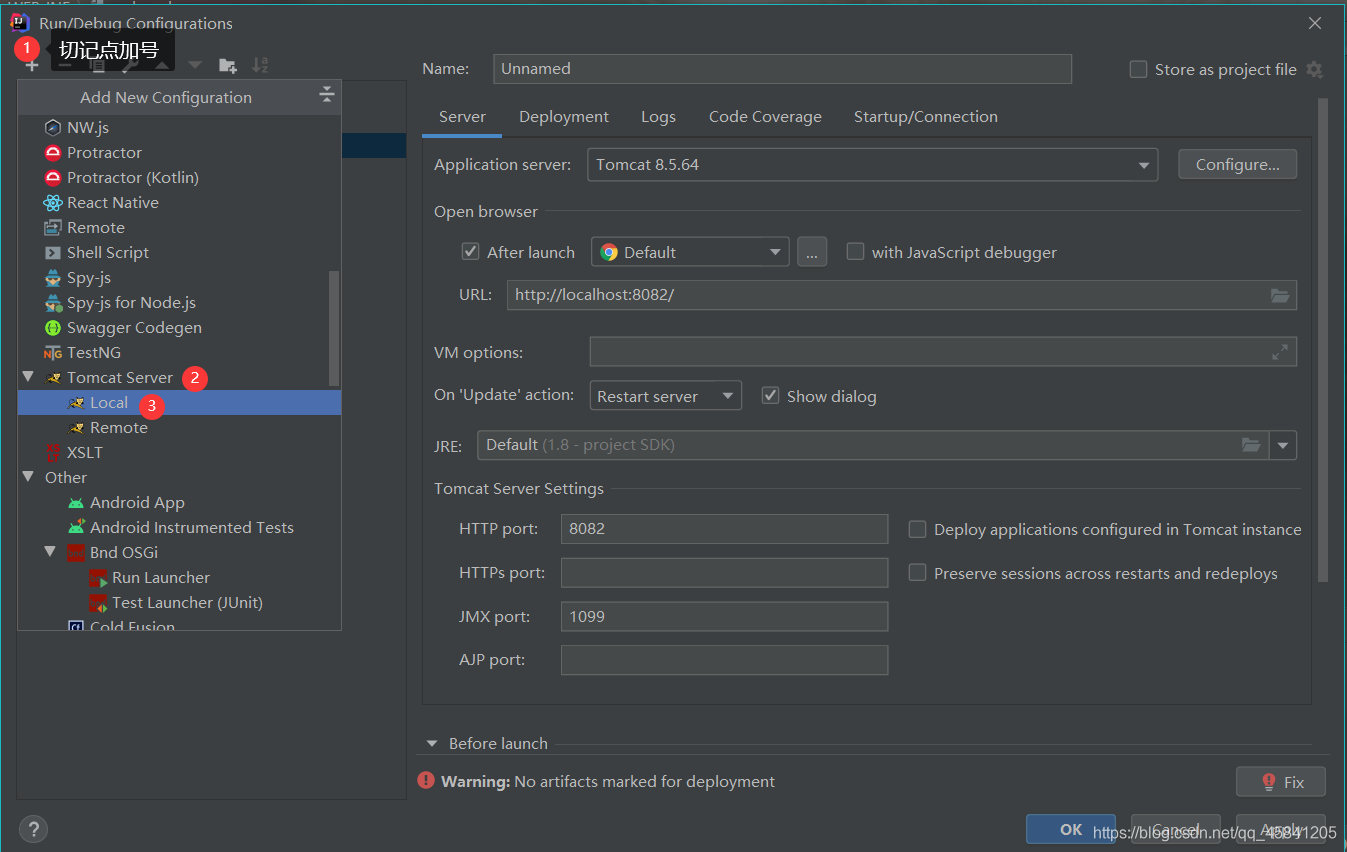1347x852 pixels.
Task: Enable Store as project file checkbox
Action: tap(1138, 69)
